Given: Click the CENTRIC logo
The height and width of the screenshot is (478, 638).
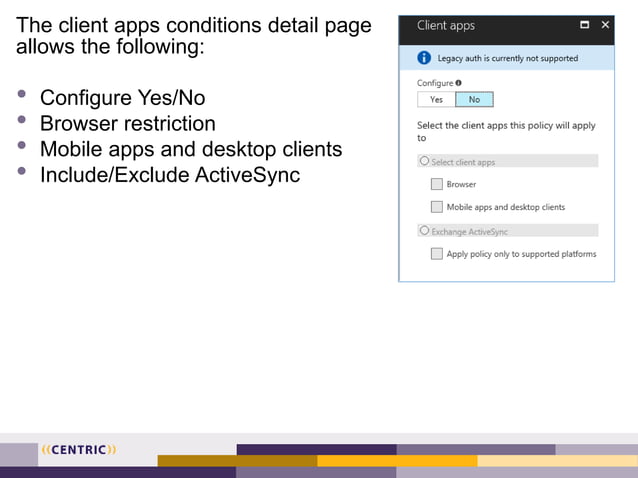Looking at the screenshot, I should click(x=79, y=450).
